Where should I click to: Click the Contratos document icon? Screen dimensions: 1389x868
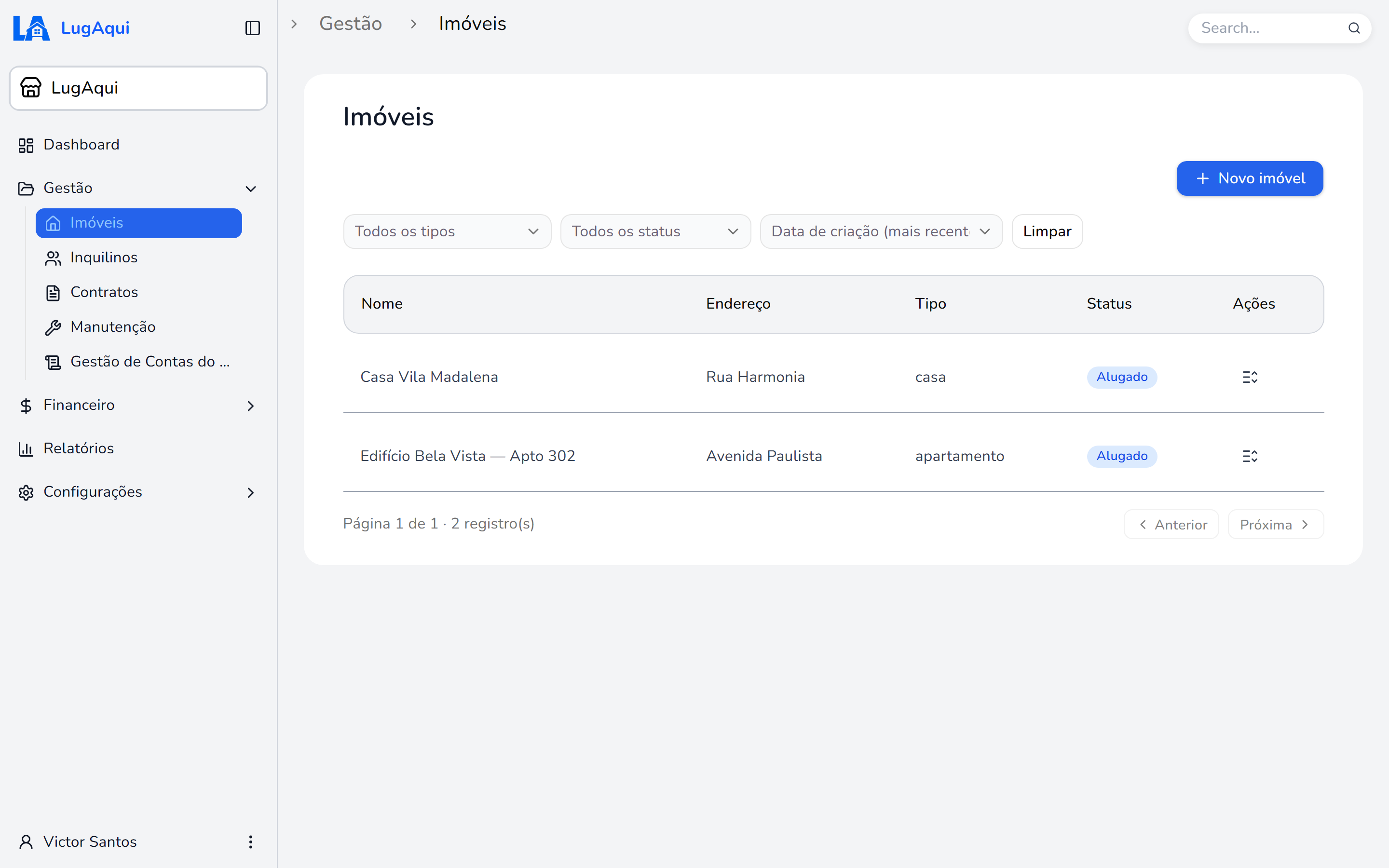coord(53,293)
